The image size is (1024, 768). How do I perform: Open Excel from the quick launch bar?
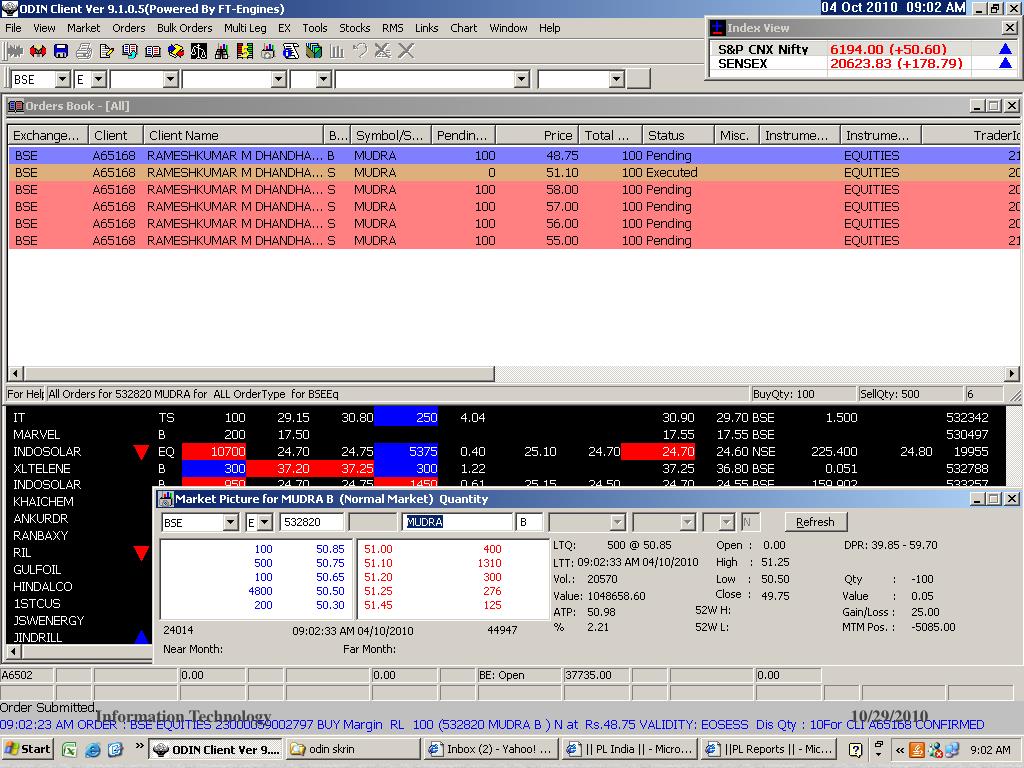69,749
